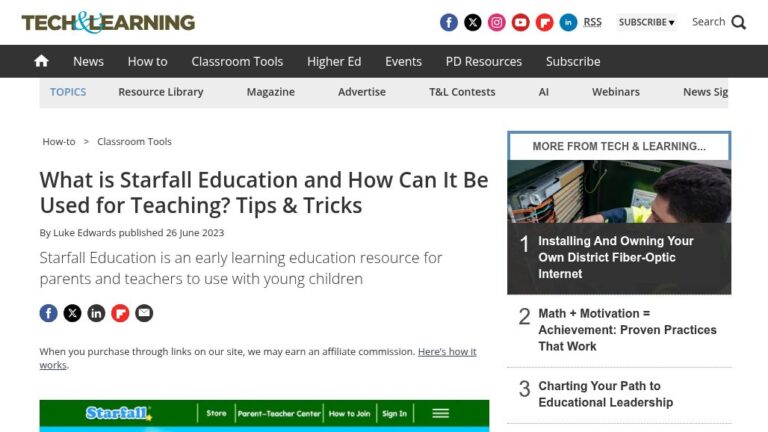Open the Higher Ed menu item
The height and width of the screenshot is (432, 768).
334,62
